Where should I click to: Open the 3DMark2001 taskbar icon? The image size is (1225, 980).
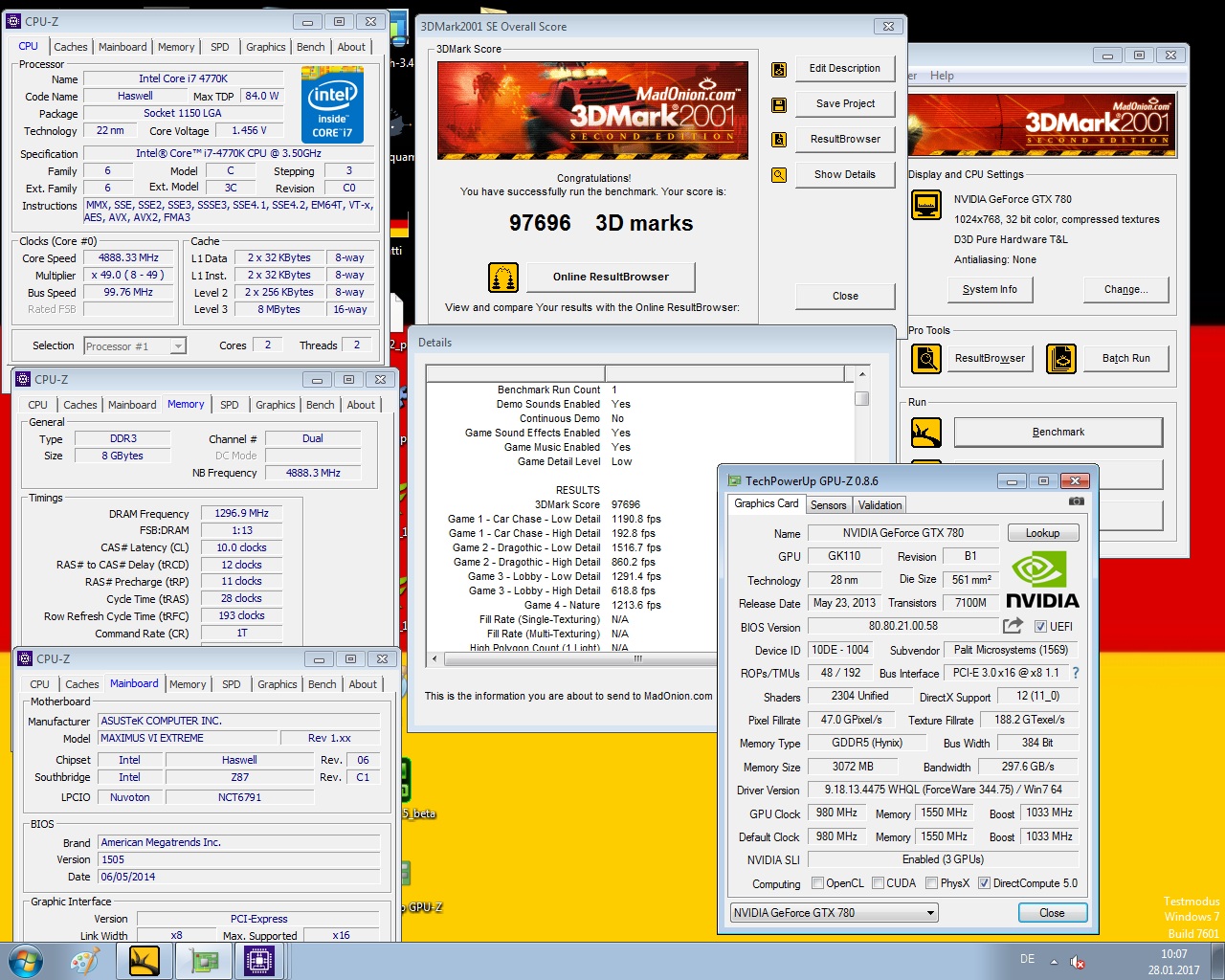tap(145, 961)
